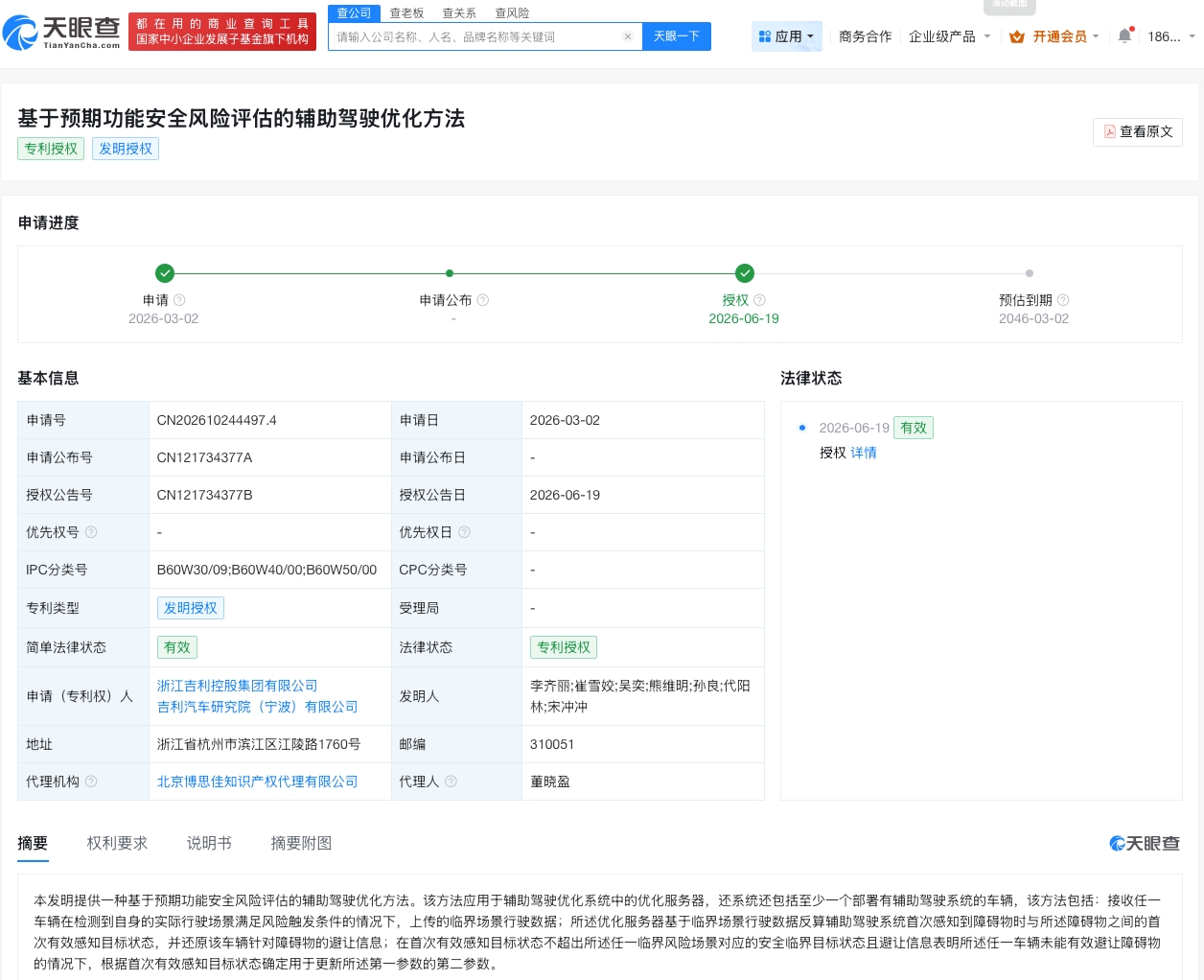Open the account 186... dropdown
The image size is (1204, 980).
[1170, 36]
